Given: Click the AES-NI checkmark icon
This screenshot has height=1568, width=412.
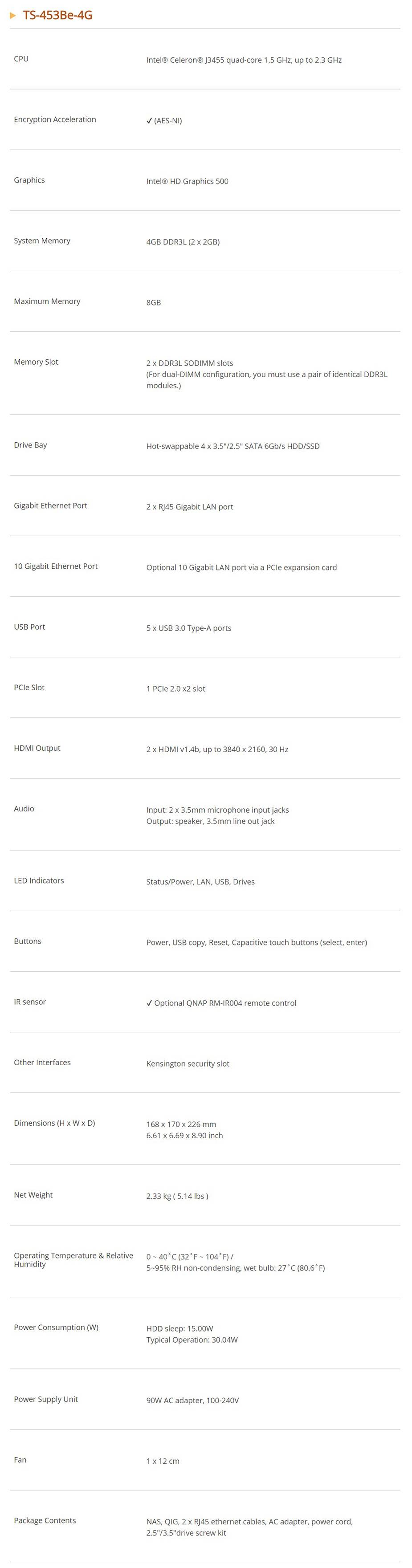Looking at the screenshot, I should [x=149, y=121].
